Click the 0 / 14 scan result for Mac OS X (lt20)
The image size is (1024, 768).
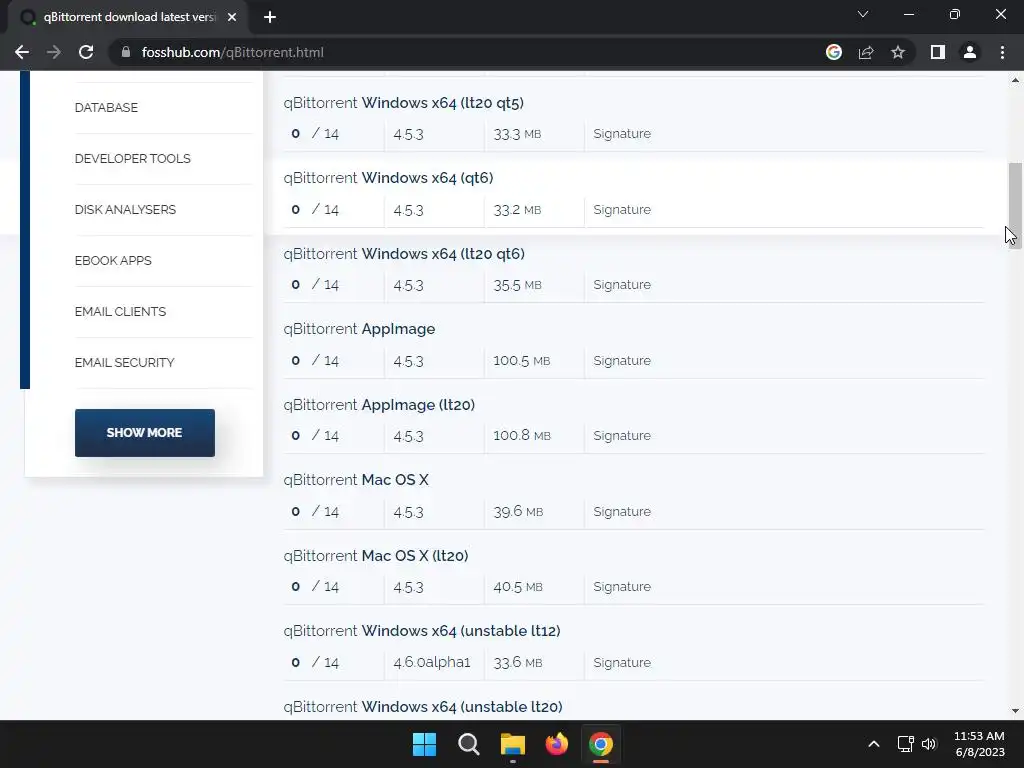point(315,586)
